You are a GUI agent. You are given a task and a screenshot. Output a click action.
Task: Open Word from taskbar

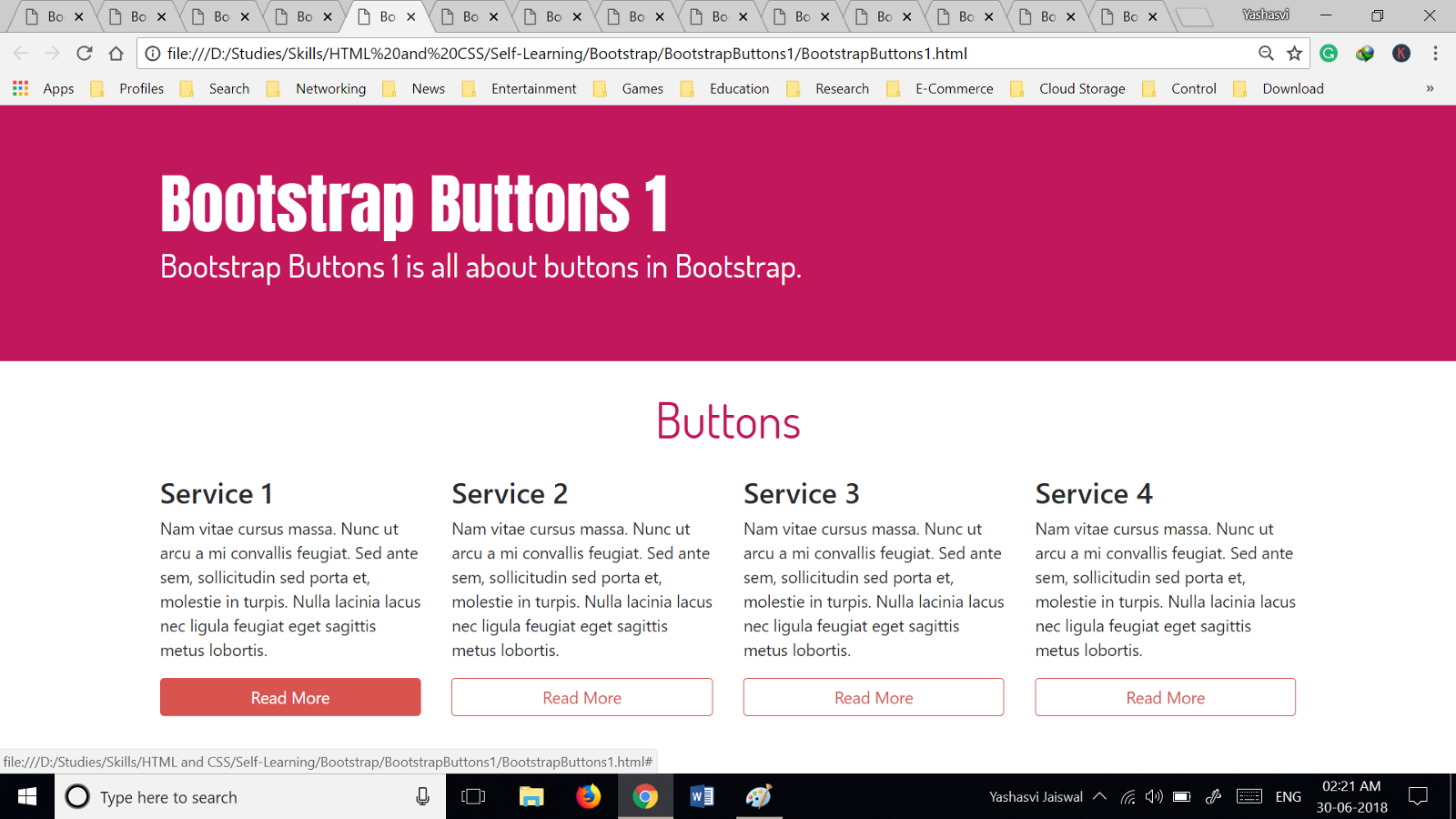point(702,797)
